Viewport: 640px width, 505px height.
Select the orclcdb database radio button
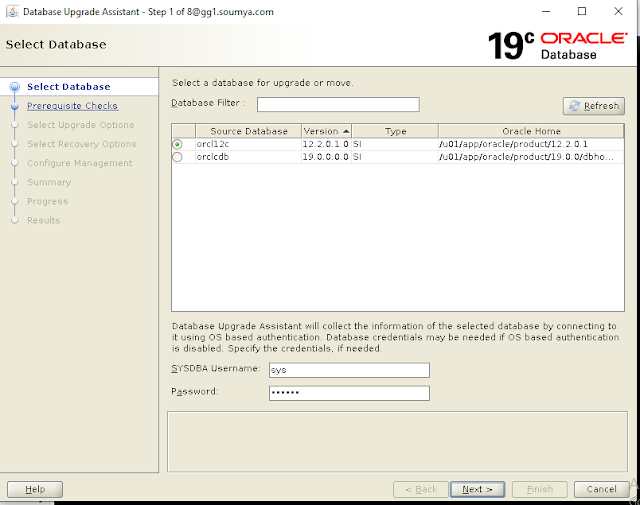[177, 157]
